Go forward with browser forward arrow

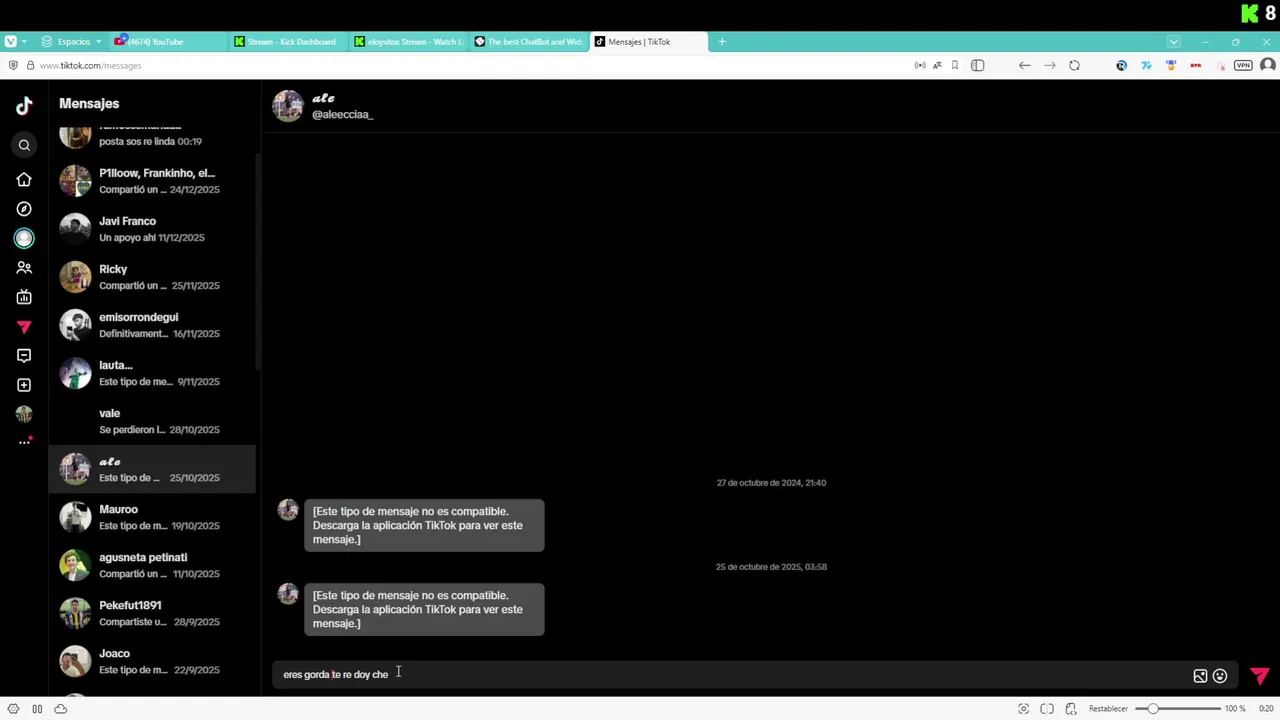pyautogui.click(x=1049, y=65)
